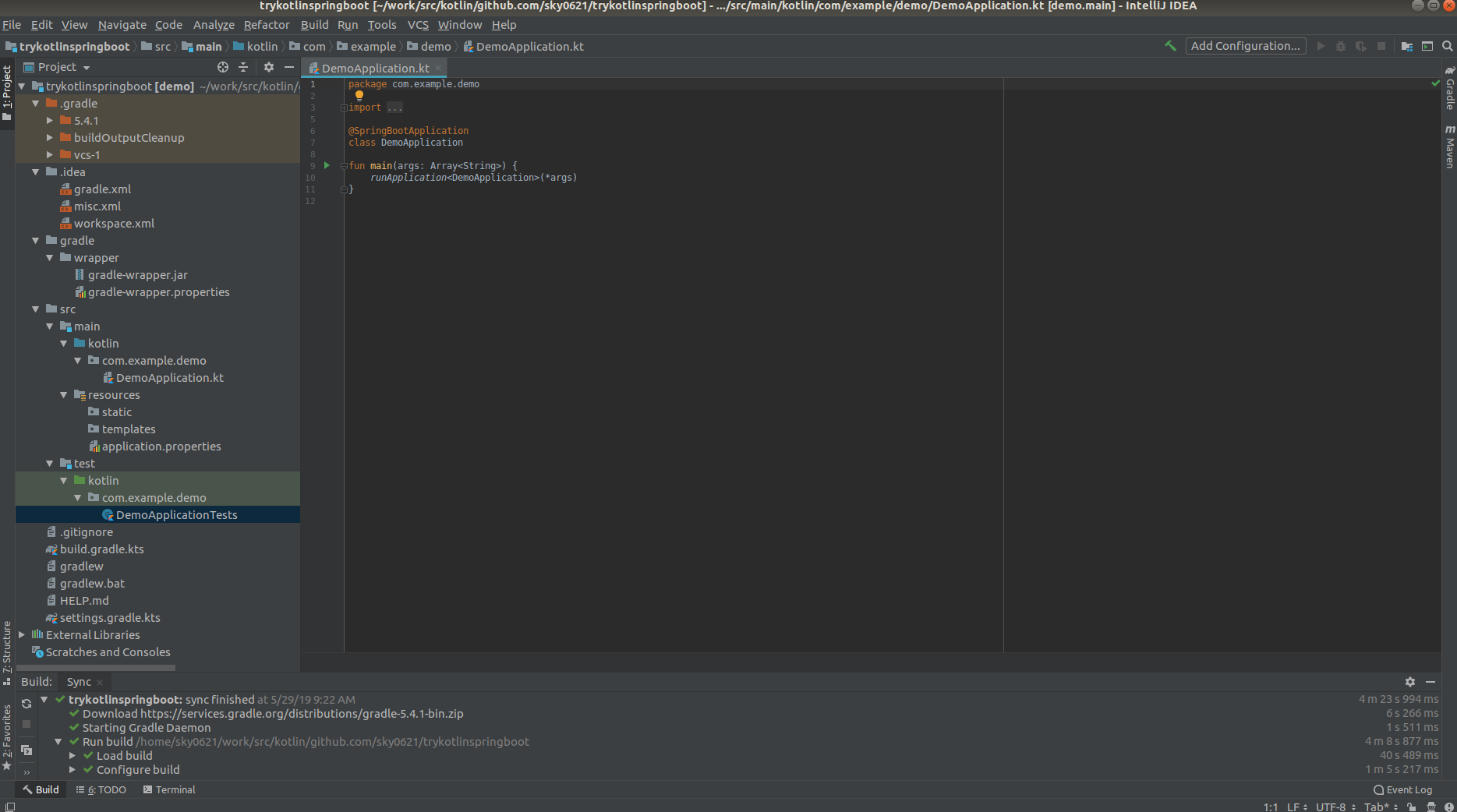The height and width of the screenshot is (812, 1457).
Task: Open Project panel settings via gear icon
Action: 268,67
